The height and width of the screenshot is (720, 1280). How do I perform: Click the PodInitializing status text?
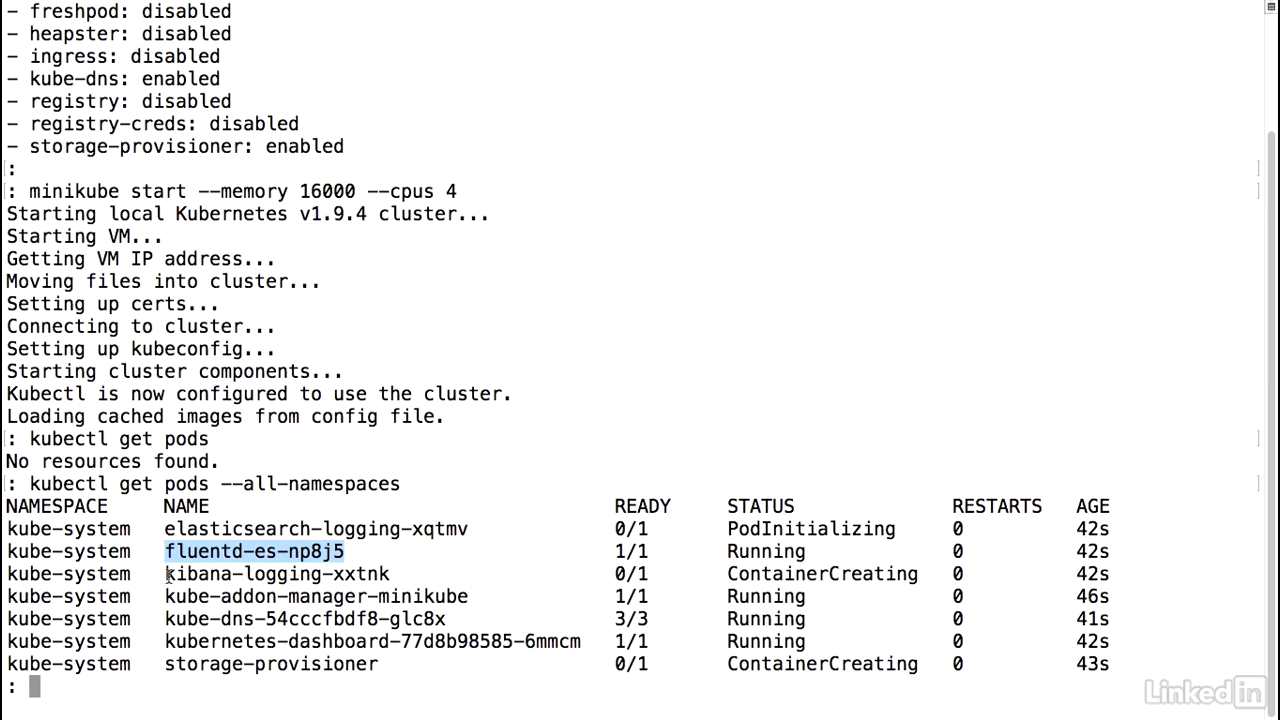[x=811, y=529]
